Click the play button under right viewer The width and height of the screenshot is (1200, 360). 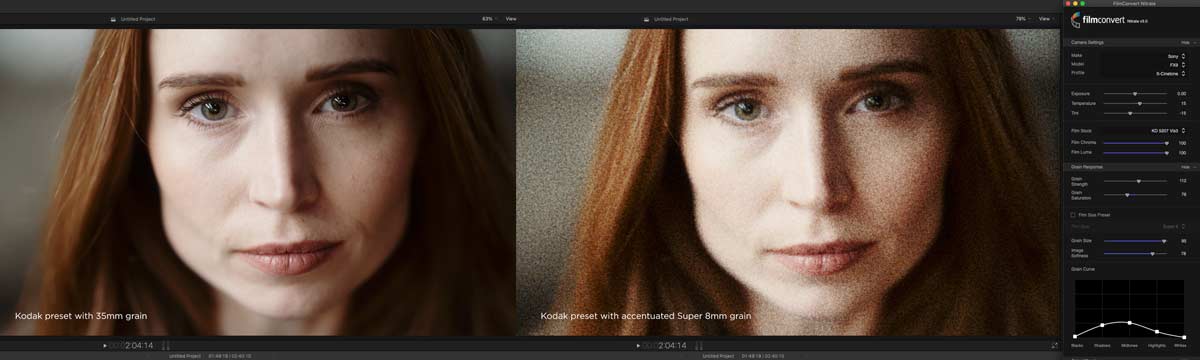pos(638,345)
